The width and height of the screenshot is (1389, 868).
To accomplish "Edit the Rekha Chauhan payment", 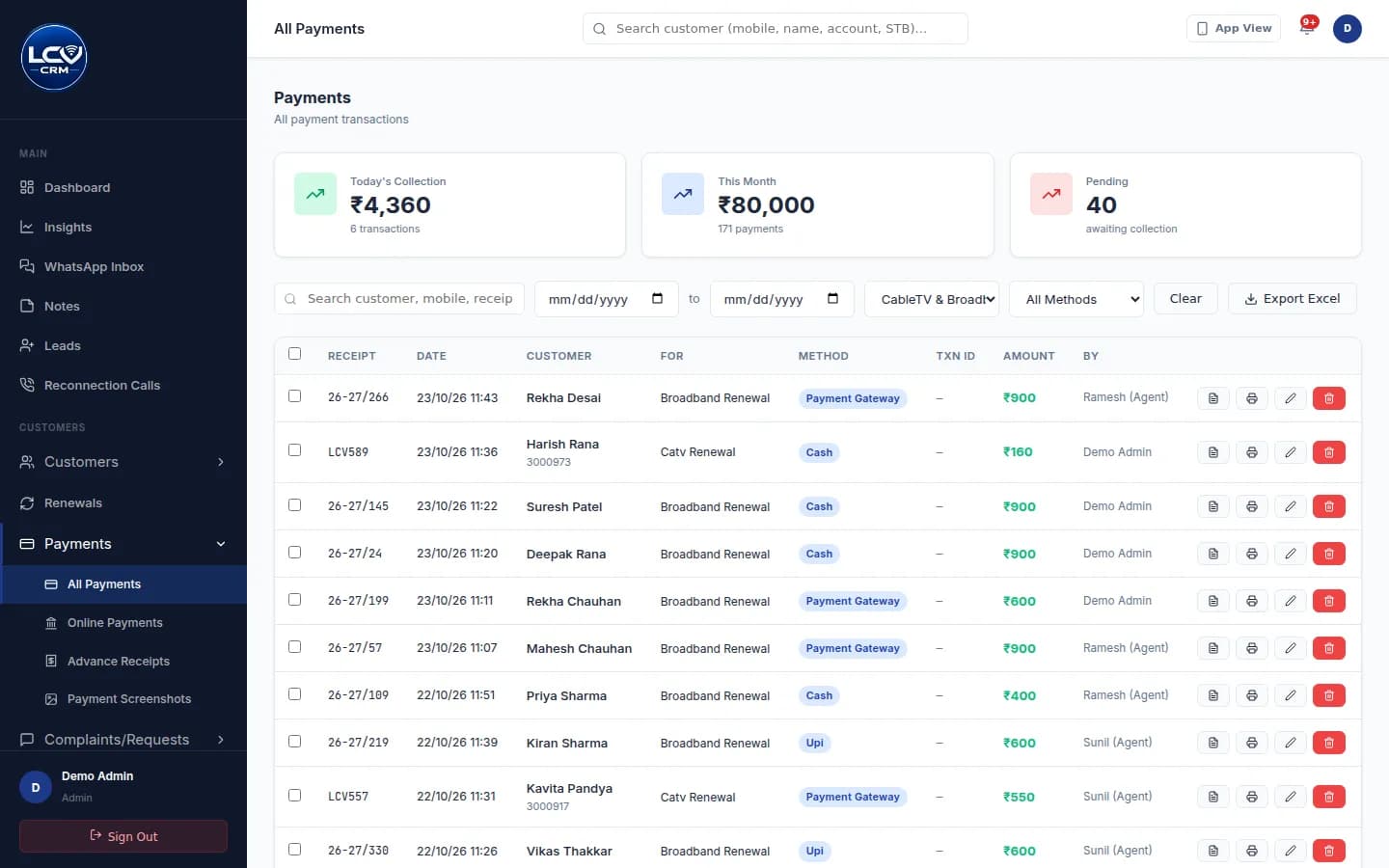I will click(x=1291, y=601).
